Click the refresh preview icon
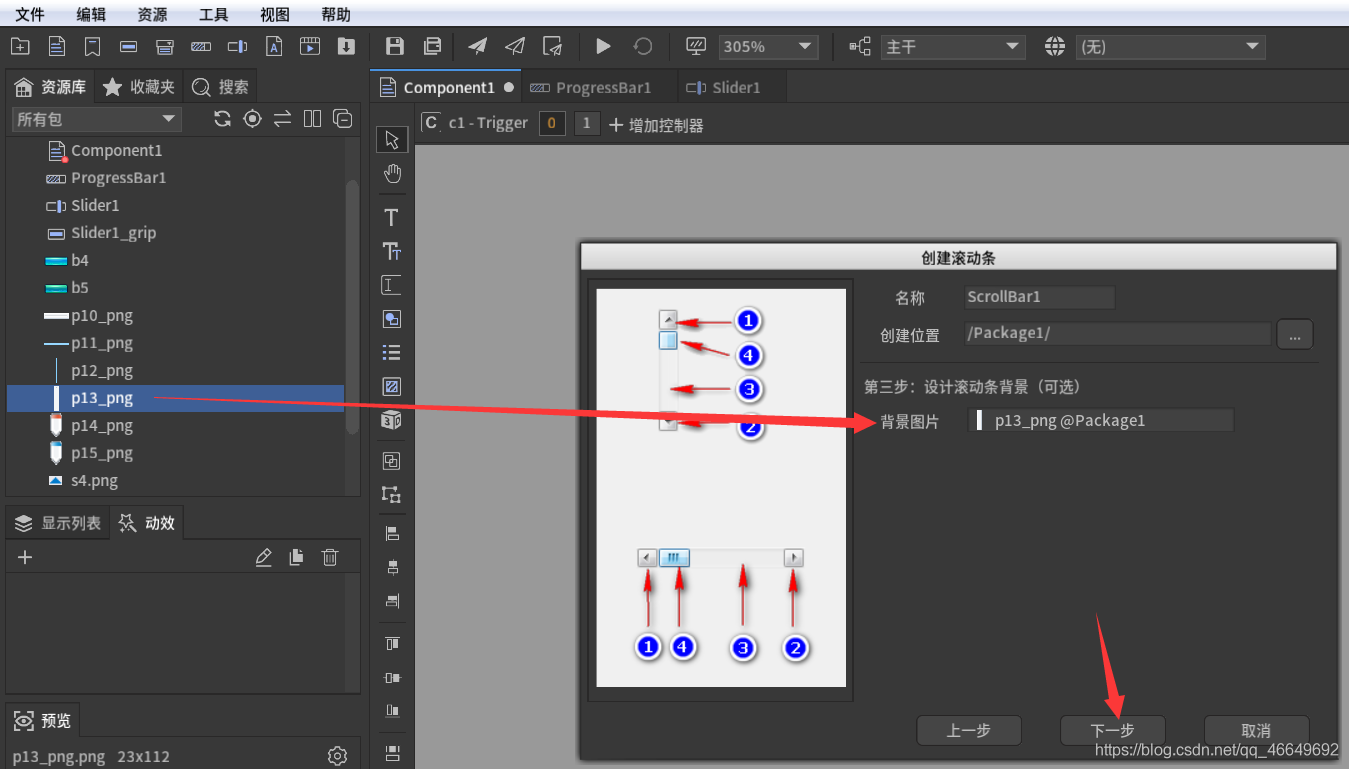The height and width of the screenshot is (769, 1349). [x=643, y=47]
